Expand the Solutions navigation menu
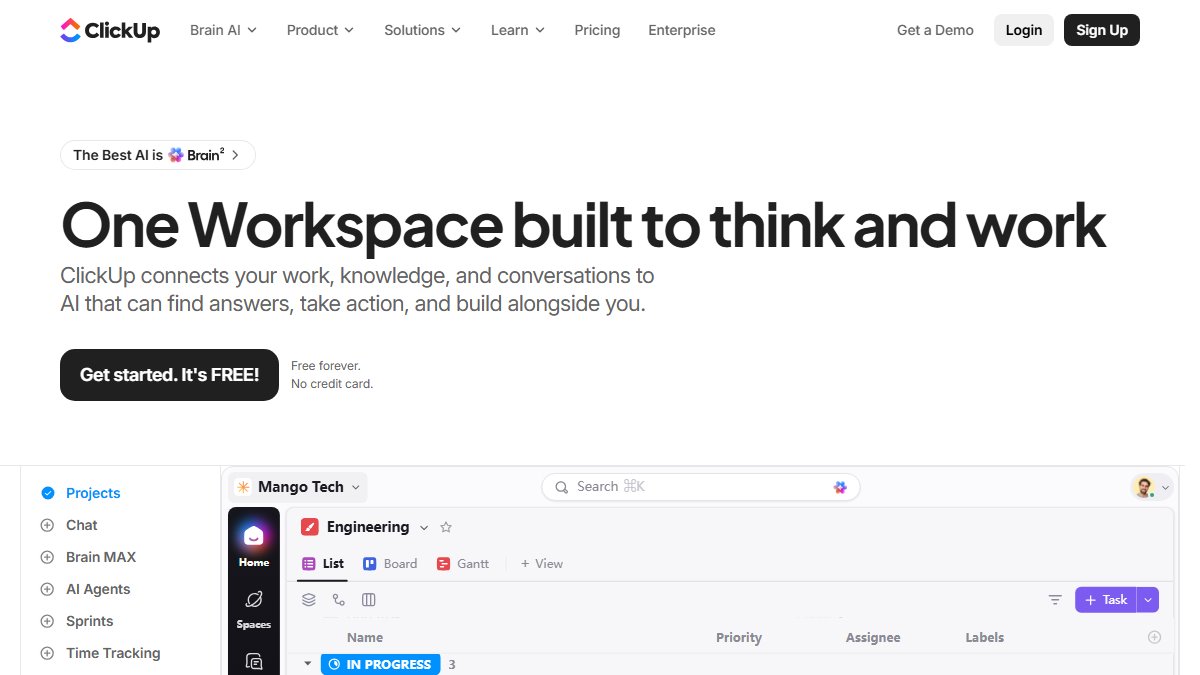This screenshot has height=675, width=1200. pos(423,30)
